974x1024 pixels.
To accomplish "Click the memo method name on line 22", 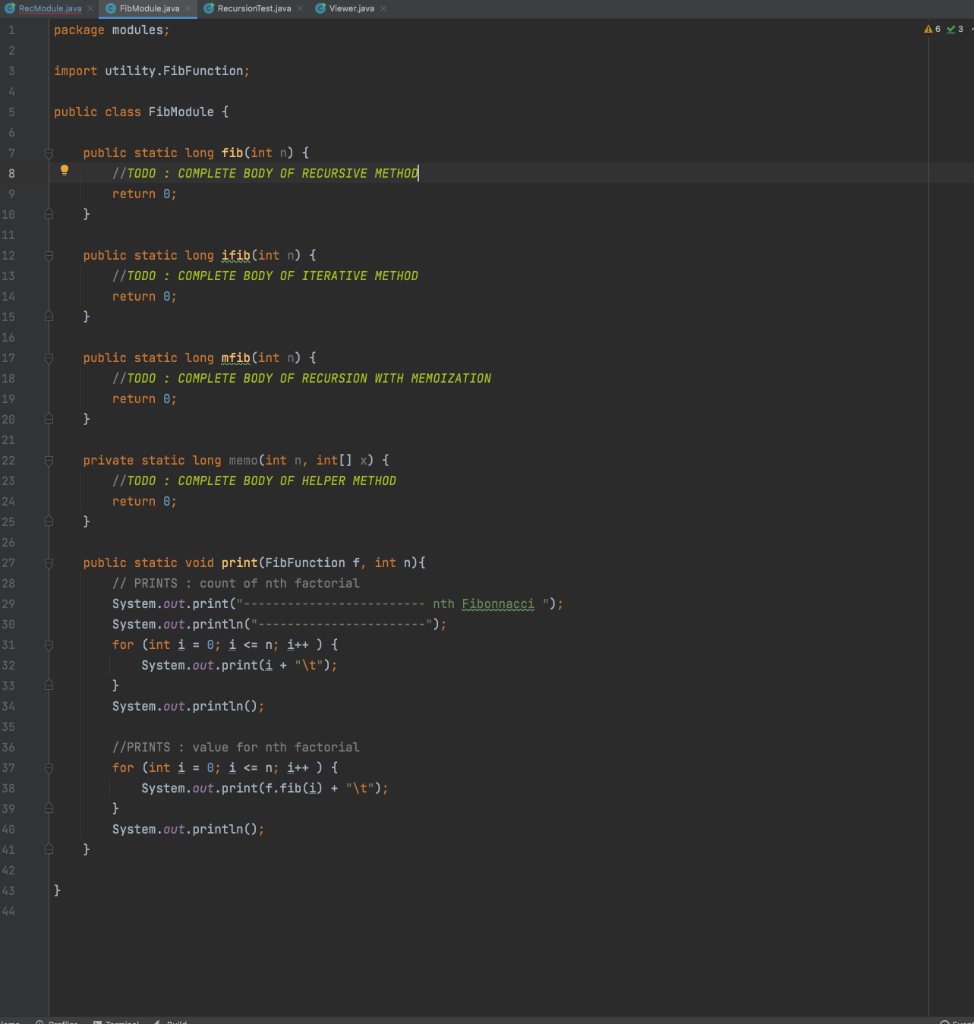I will coord(243,460).
